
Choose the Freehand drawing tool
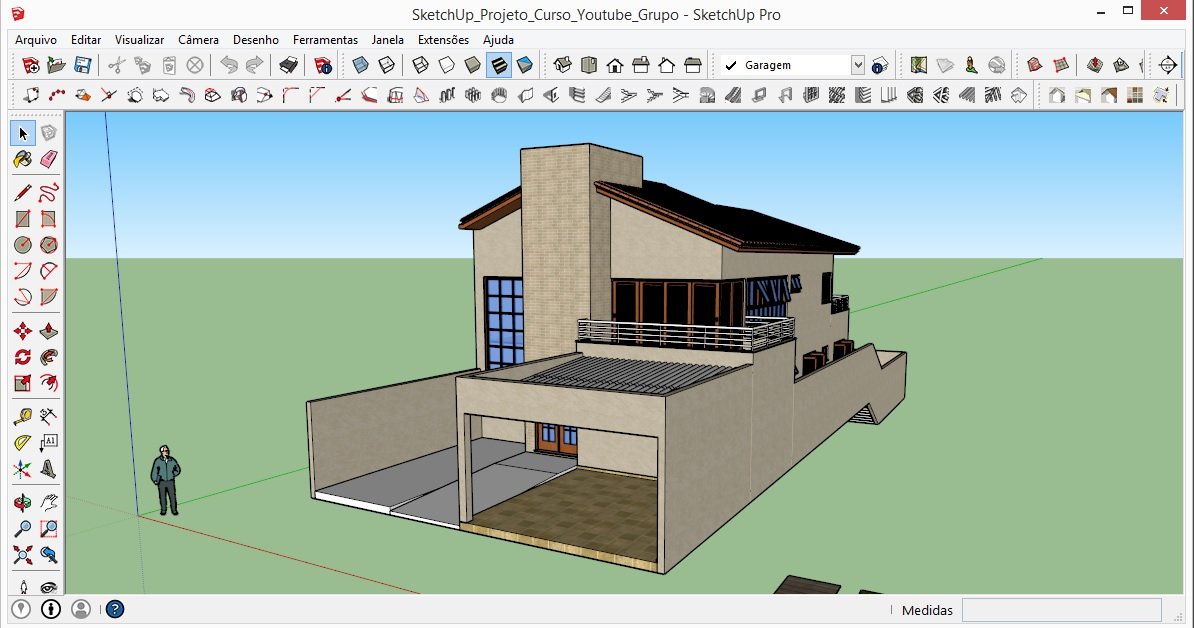(x=49, y=193)
